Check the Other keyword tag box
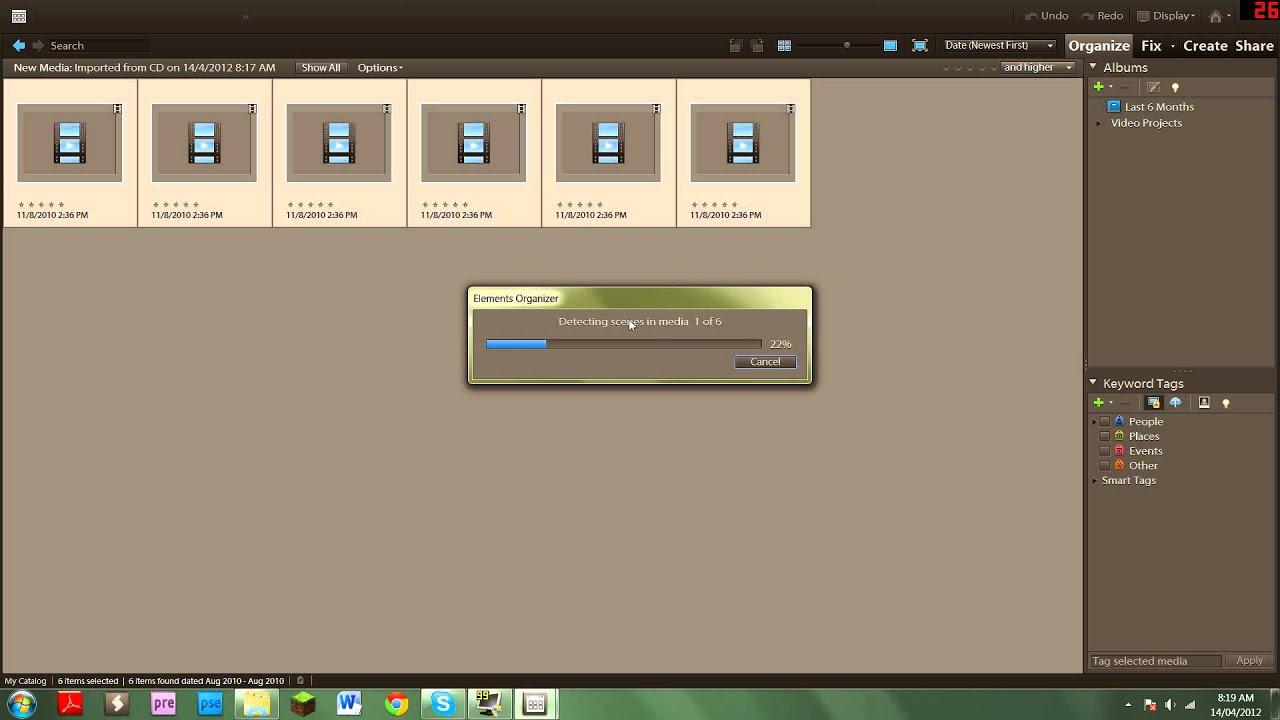This screenshot has height=720, width=1280. pos(1105,465)
